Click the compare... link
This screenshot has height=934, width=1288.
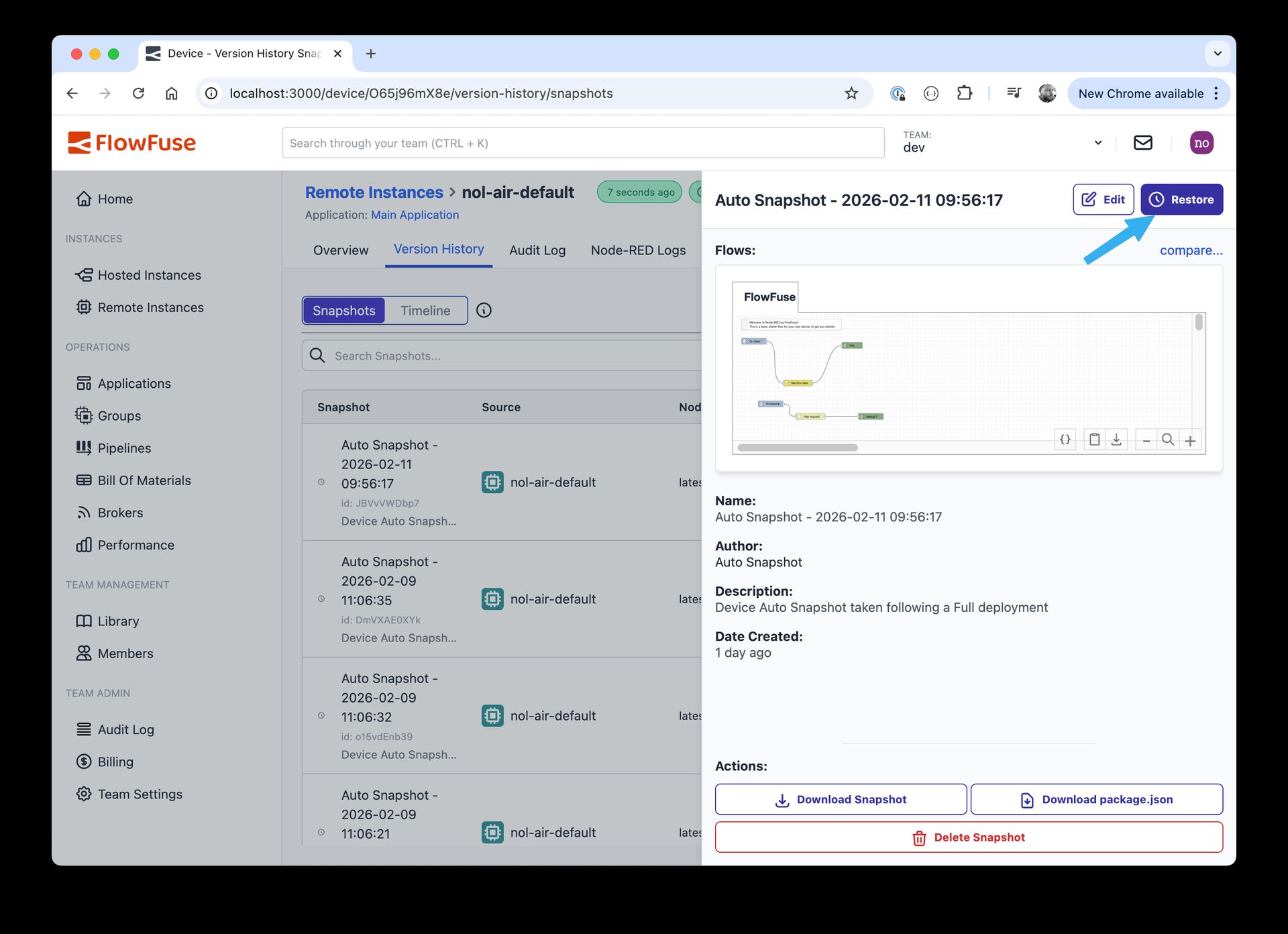pos(1191,250)
